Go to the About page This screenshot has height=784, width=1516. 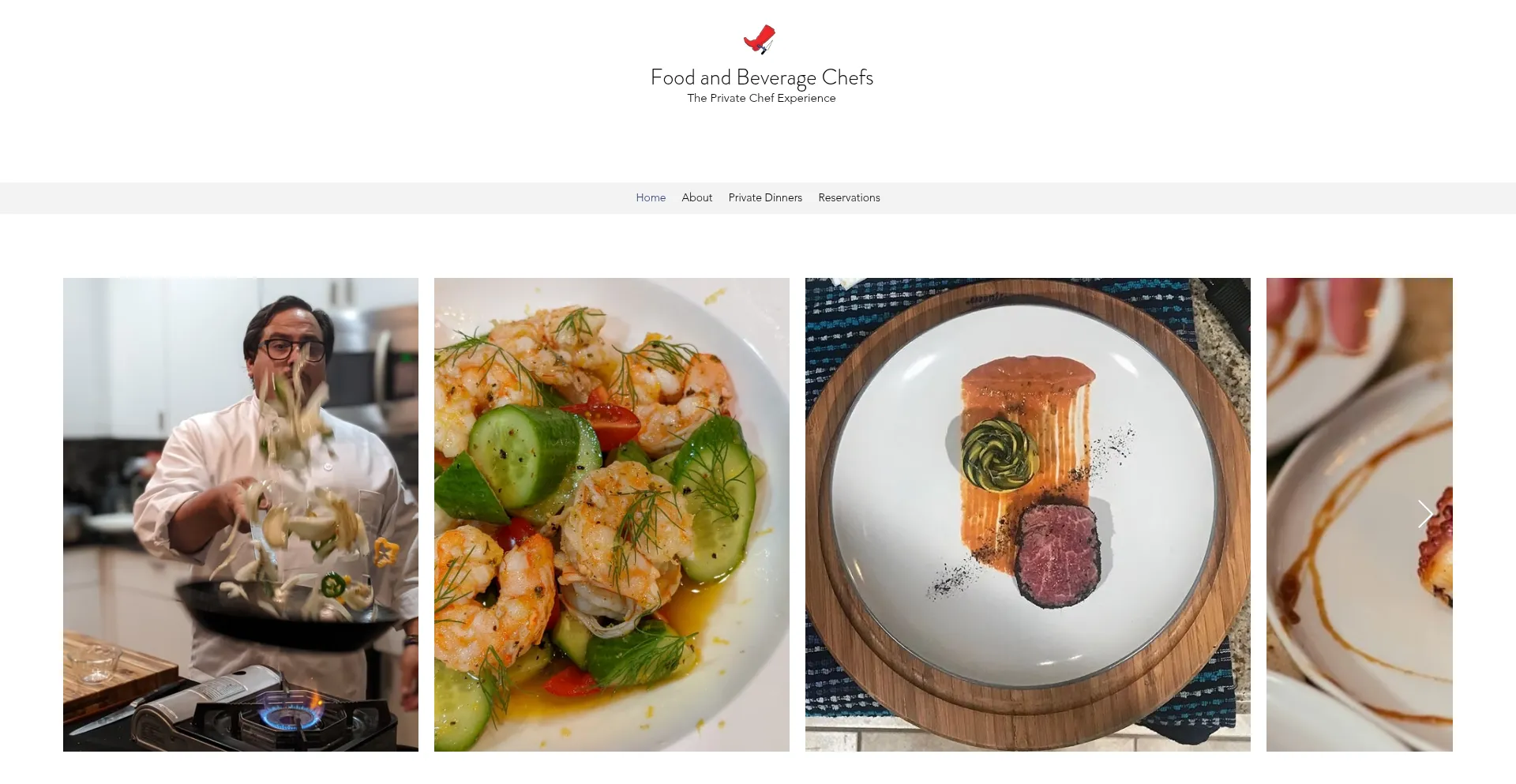tap(696, 197)
